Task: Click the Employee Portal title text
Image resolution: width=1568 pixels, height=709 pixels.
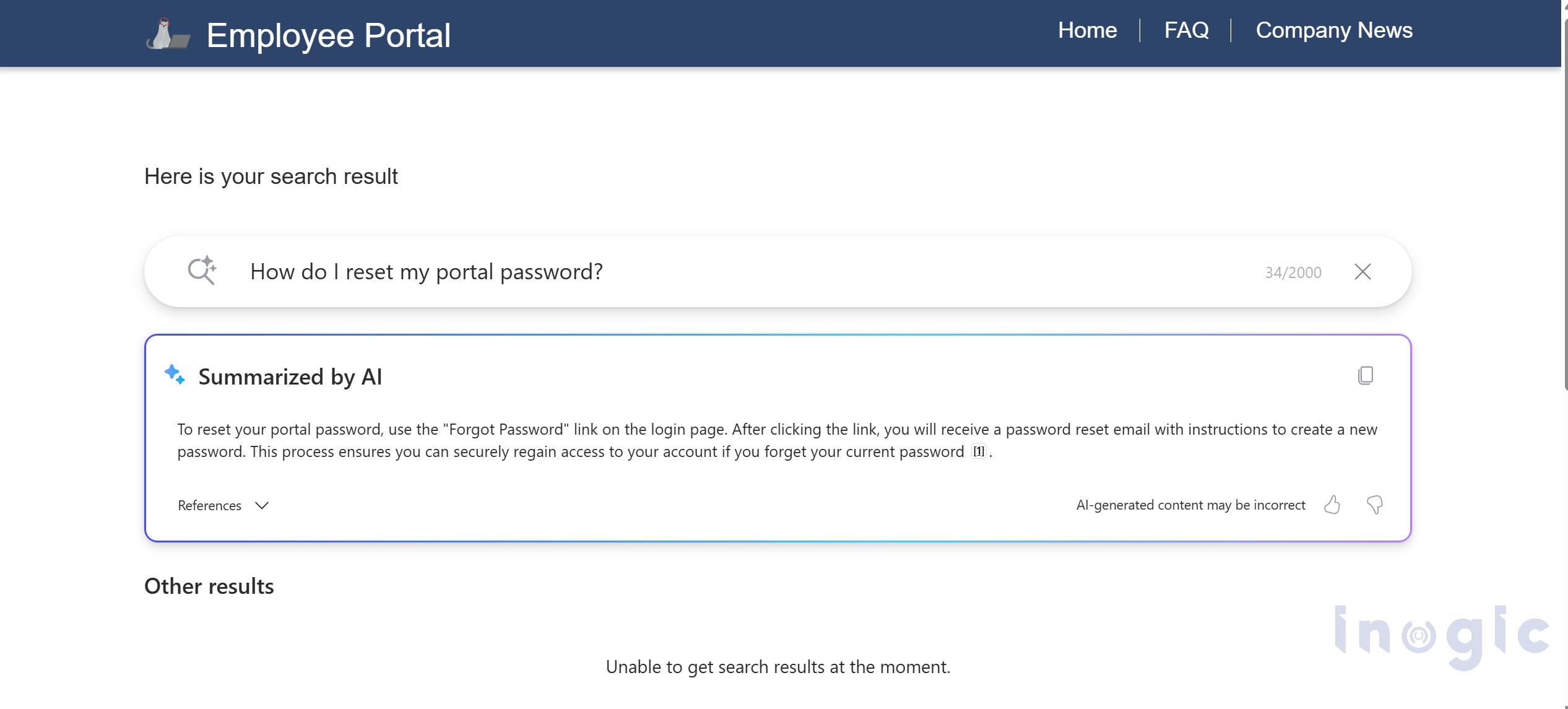Action: [x=328, y=35]
